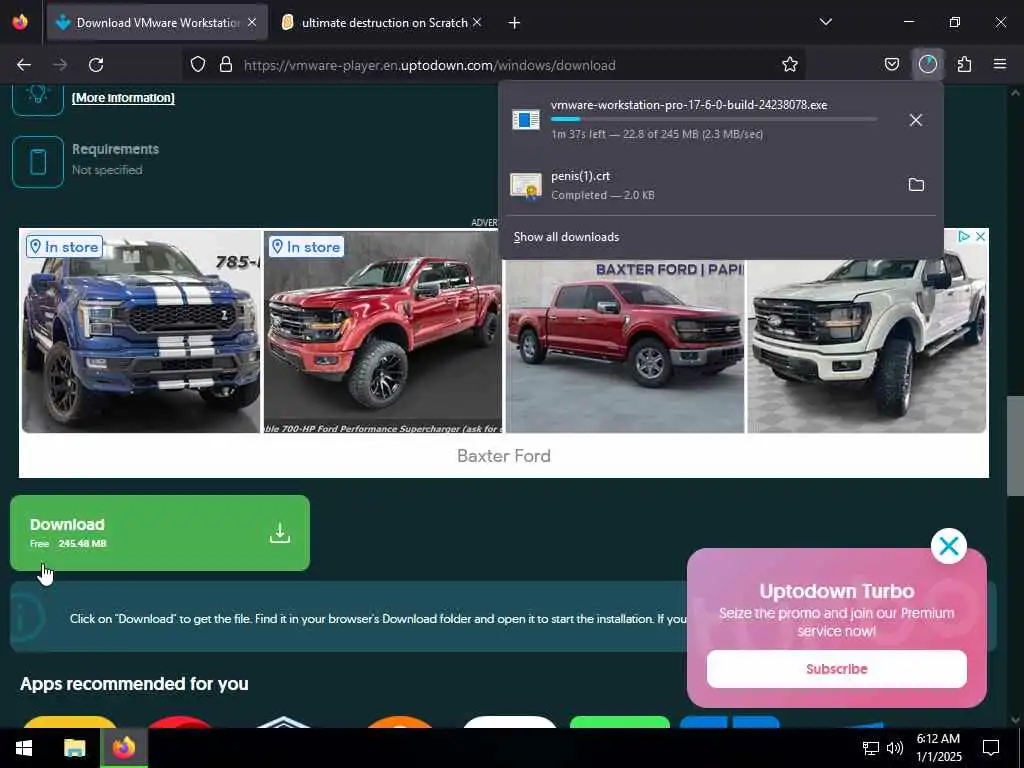Close the Baxter Ford ad
Viewport: 1024px width, 768px height.
980,236
